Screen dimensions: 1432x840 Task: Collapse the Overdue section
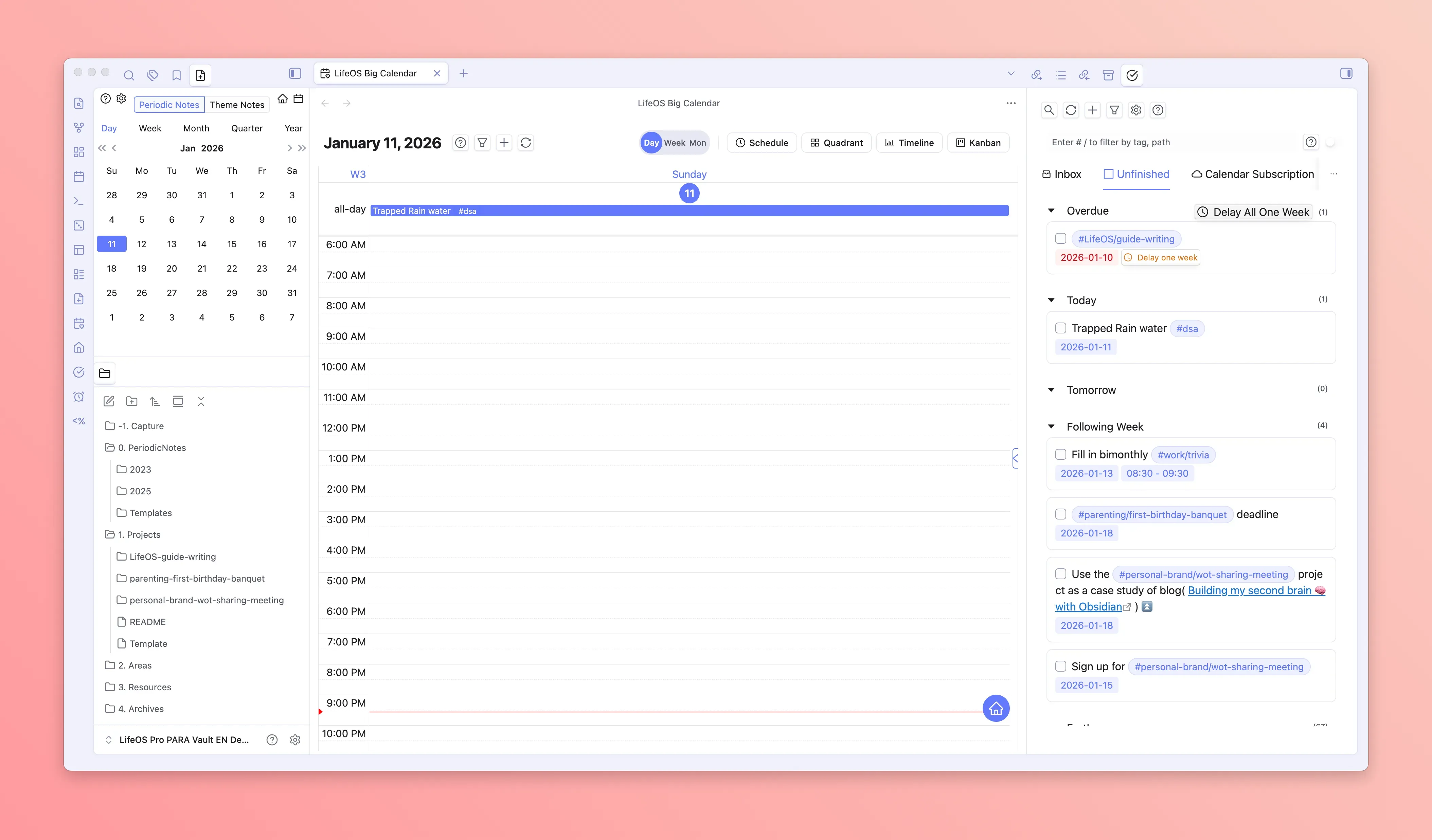coord(1051,211)
